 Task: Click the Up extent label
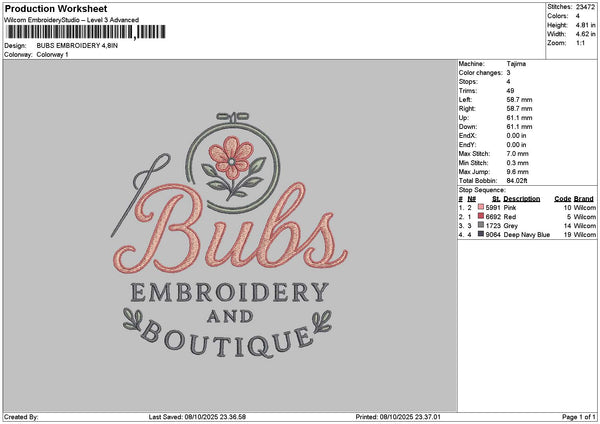(x=463, y=118)
